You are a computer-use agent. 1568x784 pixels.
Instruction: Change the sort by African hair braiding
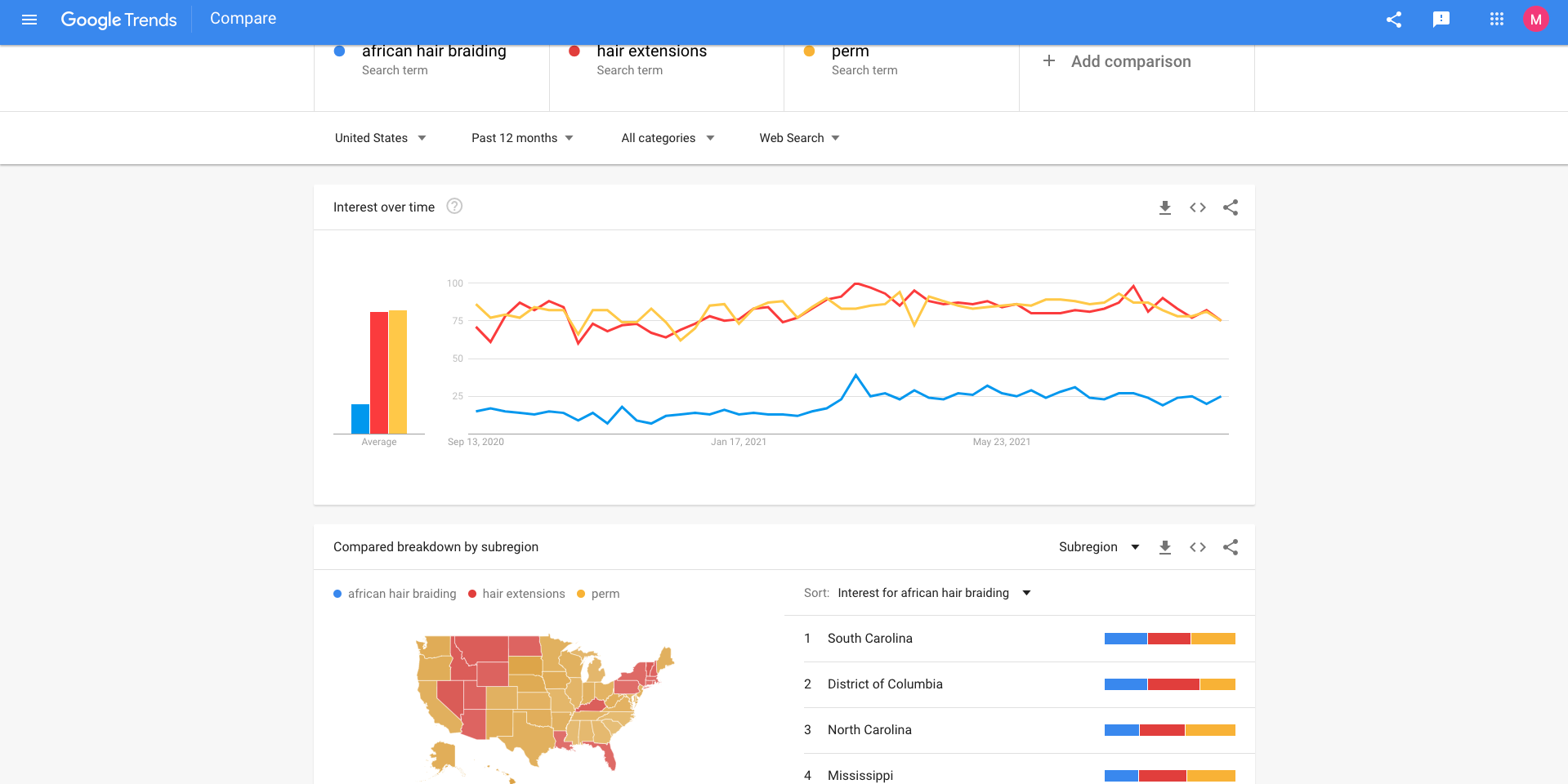point(933,593)
